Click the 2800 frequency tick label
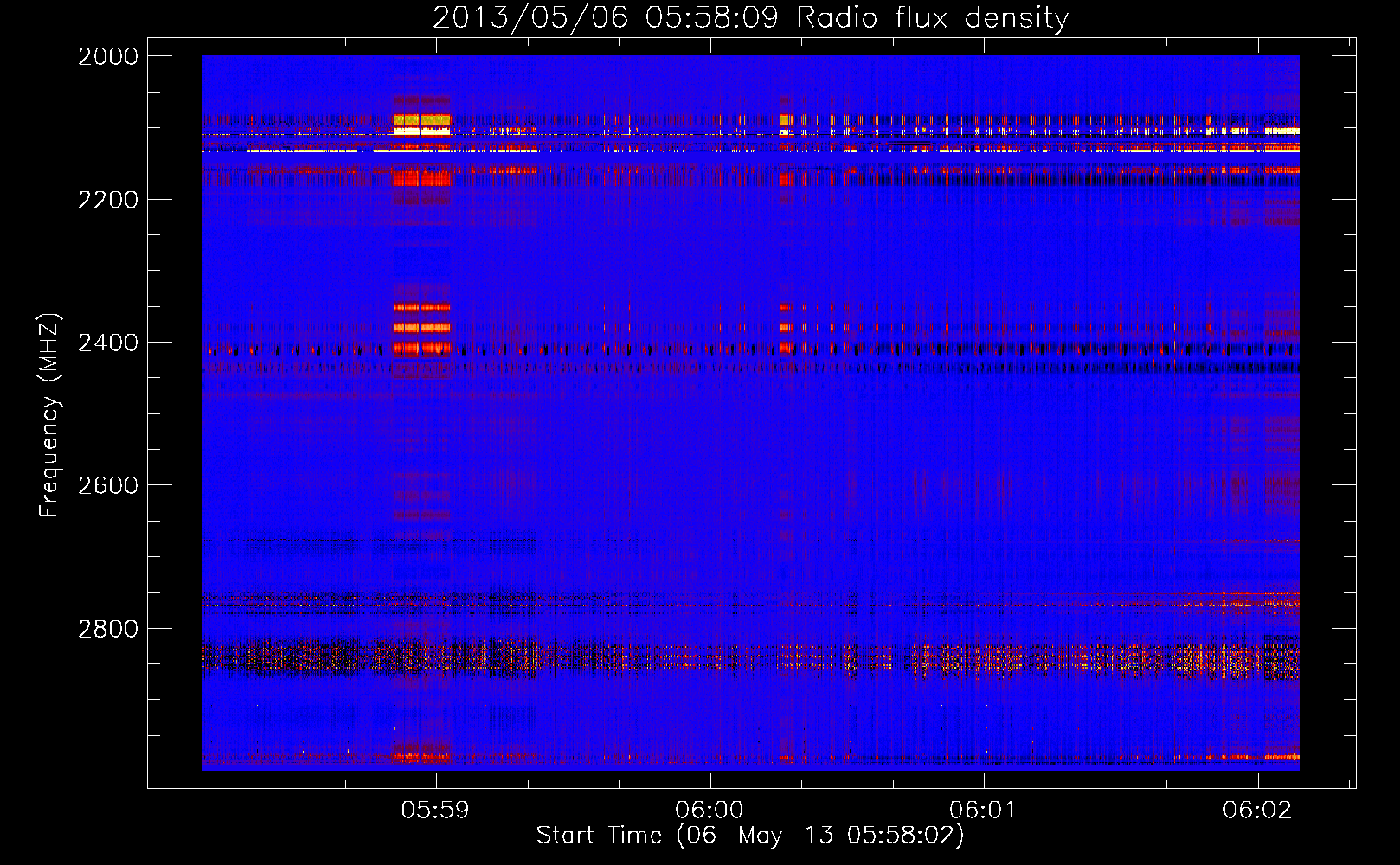The width and height of the screenshot is (1400, 865). point(108,629)
